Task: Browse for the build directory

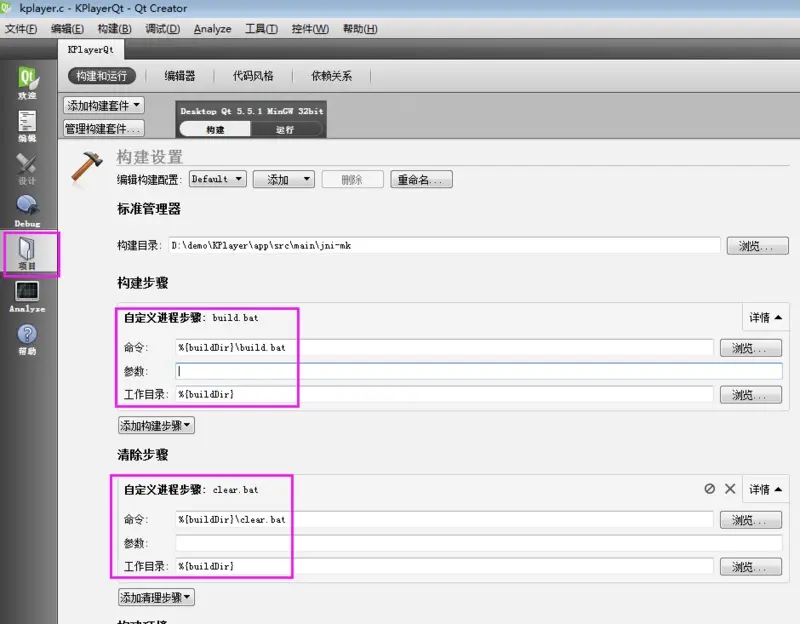Action: (x=757, y=246)
